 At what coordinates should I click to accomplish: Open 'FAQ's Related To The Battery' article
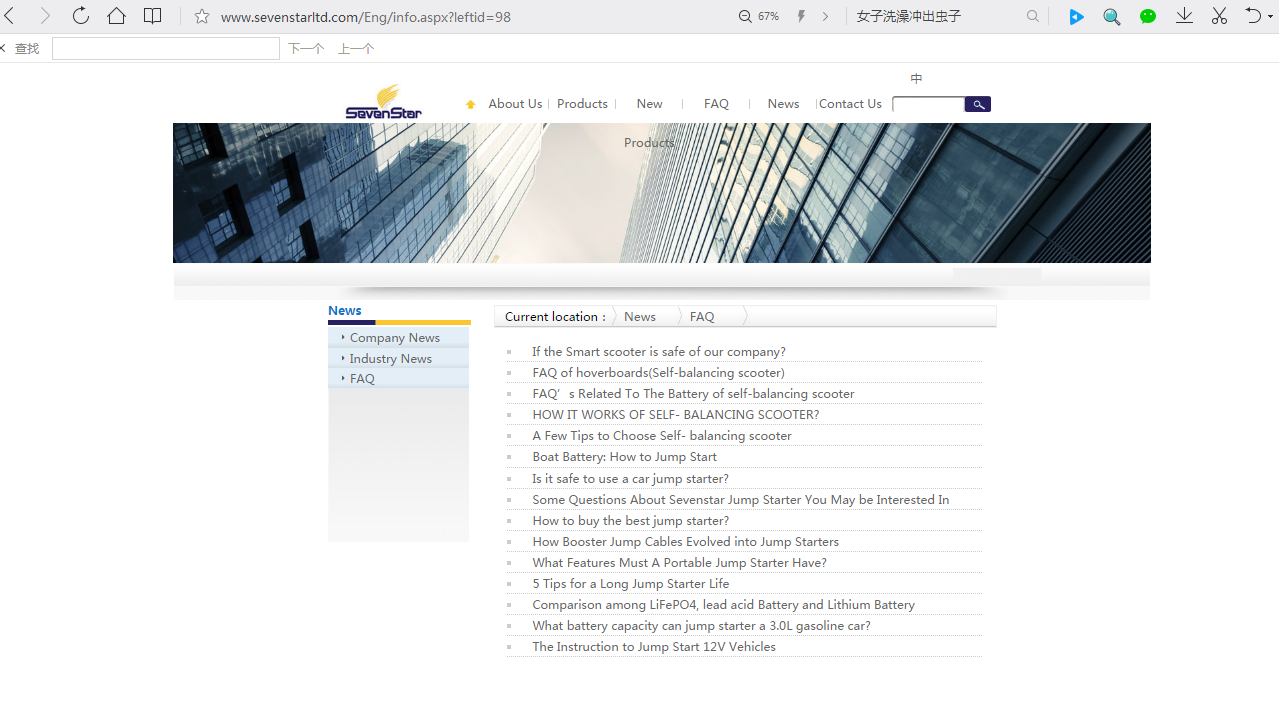[x=693, y=394]
